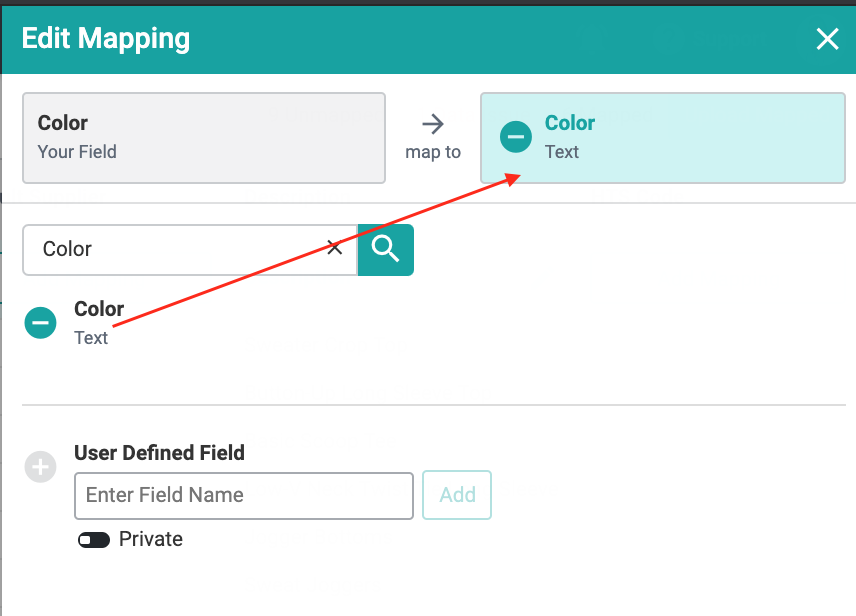Click the plus icon beside User Defined Field
Screen dimensions: 856x616
tap(41, 467)
